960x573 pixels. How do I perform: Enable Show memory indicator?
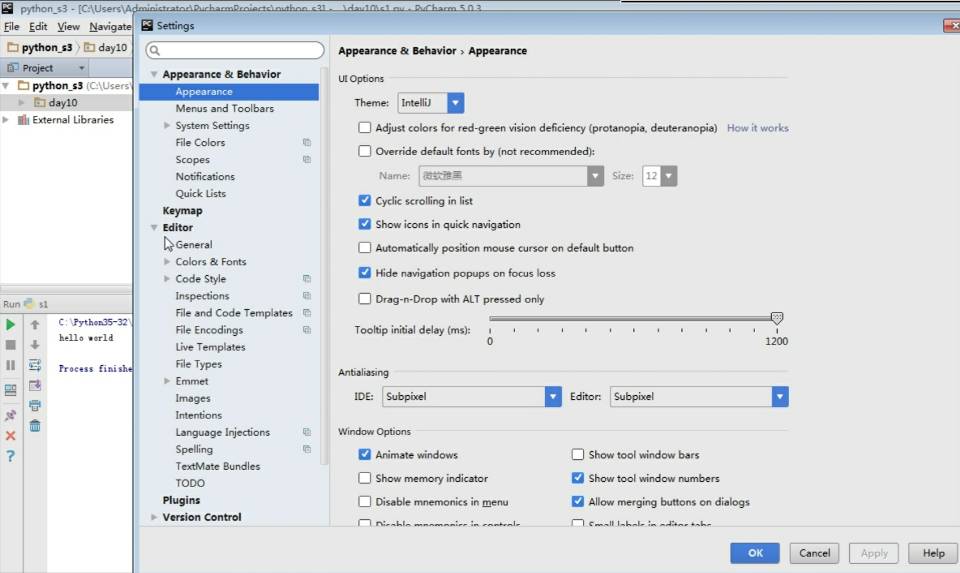[364, 478]
